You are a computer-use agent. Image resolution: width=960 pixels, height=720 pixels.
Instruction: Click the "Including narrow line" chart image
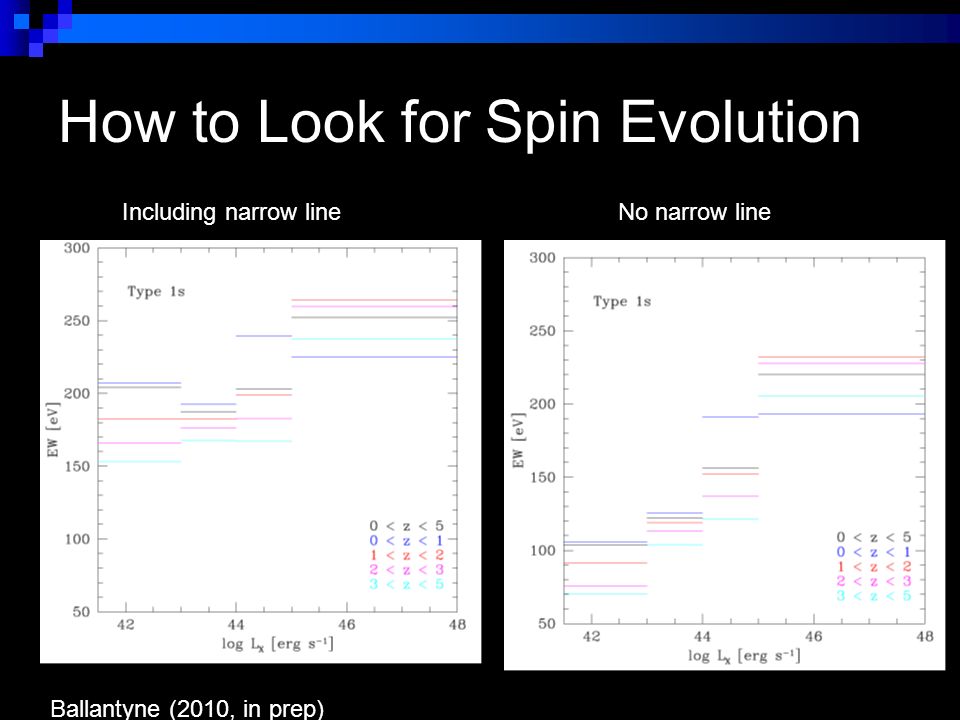[260, 451]
